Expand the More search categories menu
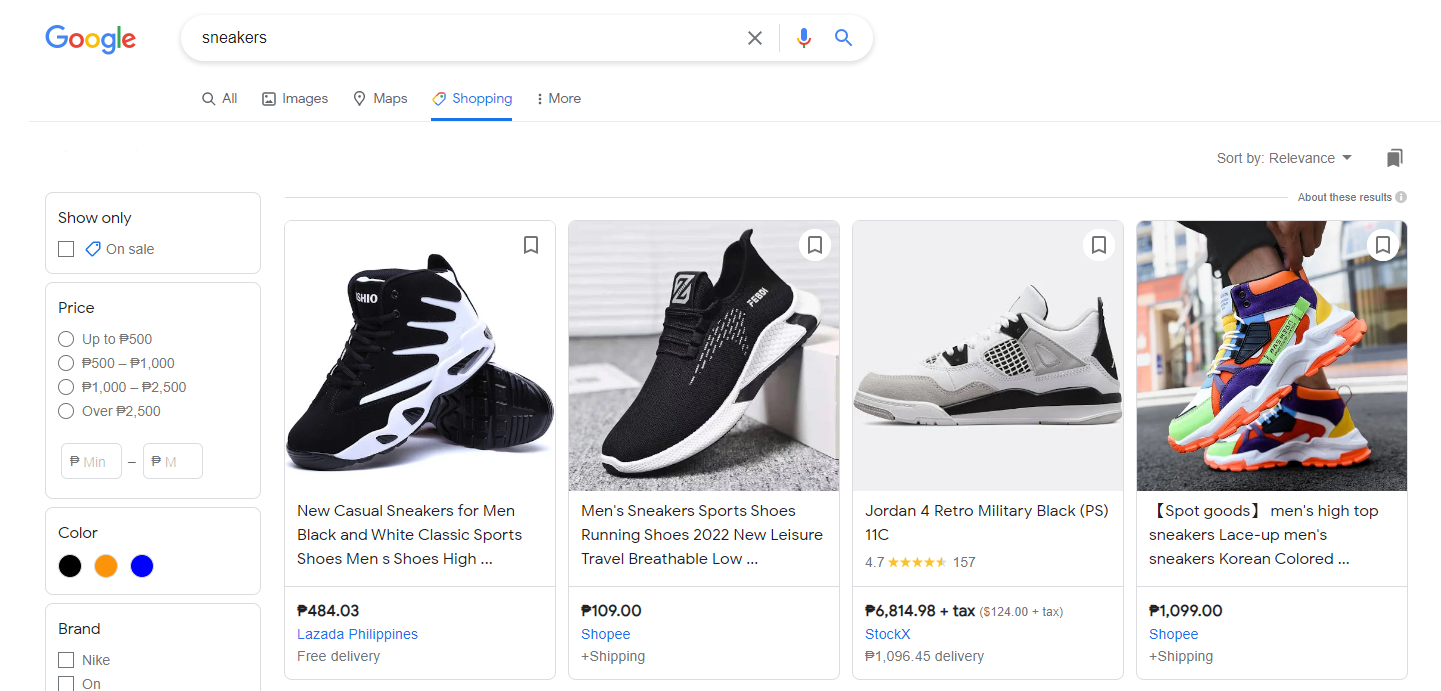The width and height of the screenshot is (1441, 691). (558, 98)
